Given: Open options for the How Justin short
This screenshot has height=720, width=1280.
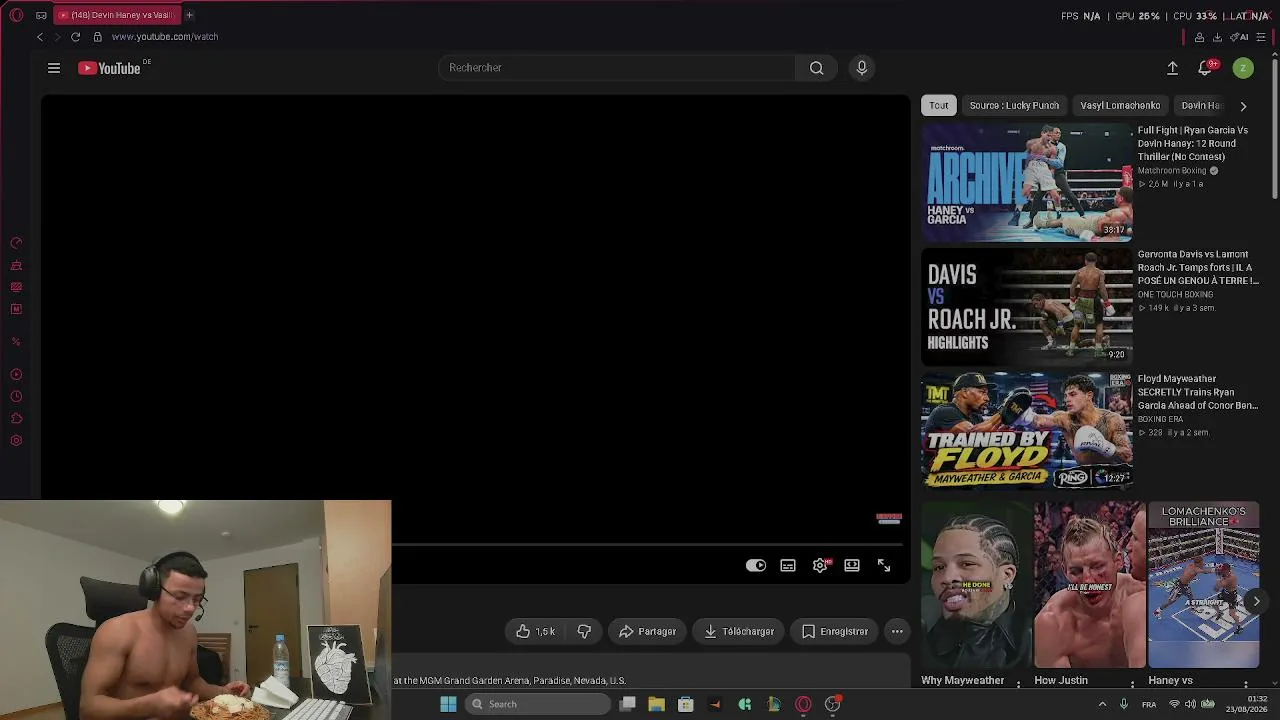Looking at the screenshot, I should click(x=1133, y=683).
